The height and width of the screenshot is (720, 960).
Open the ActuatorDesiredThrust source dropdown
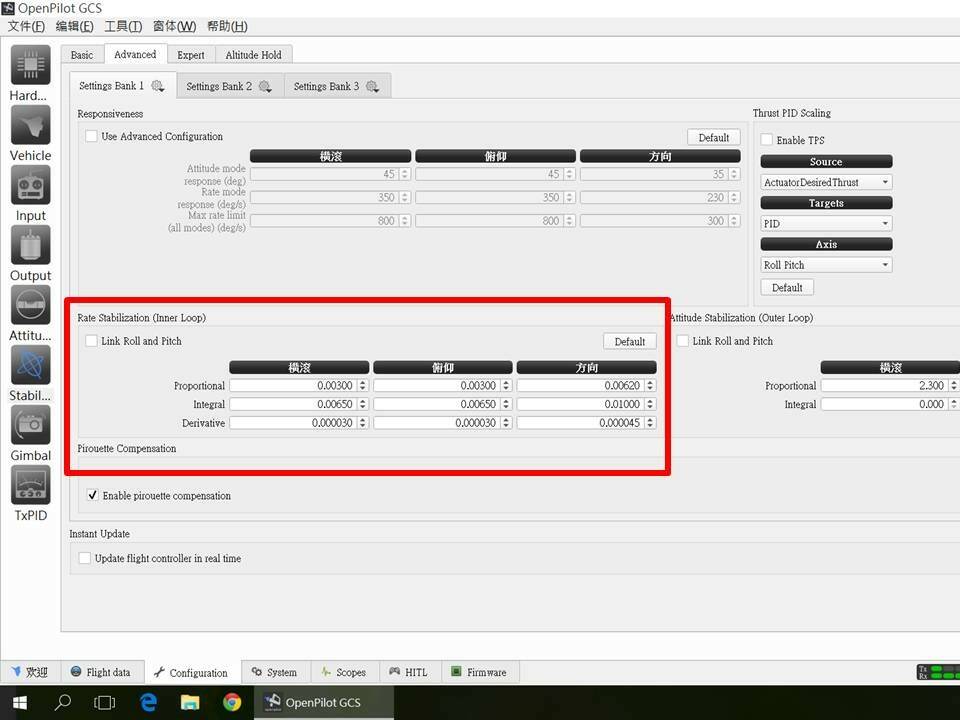826,182
